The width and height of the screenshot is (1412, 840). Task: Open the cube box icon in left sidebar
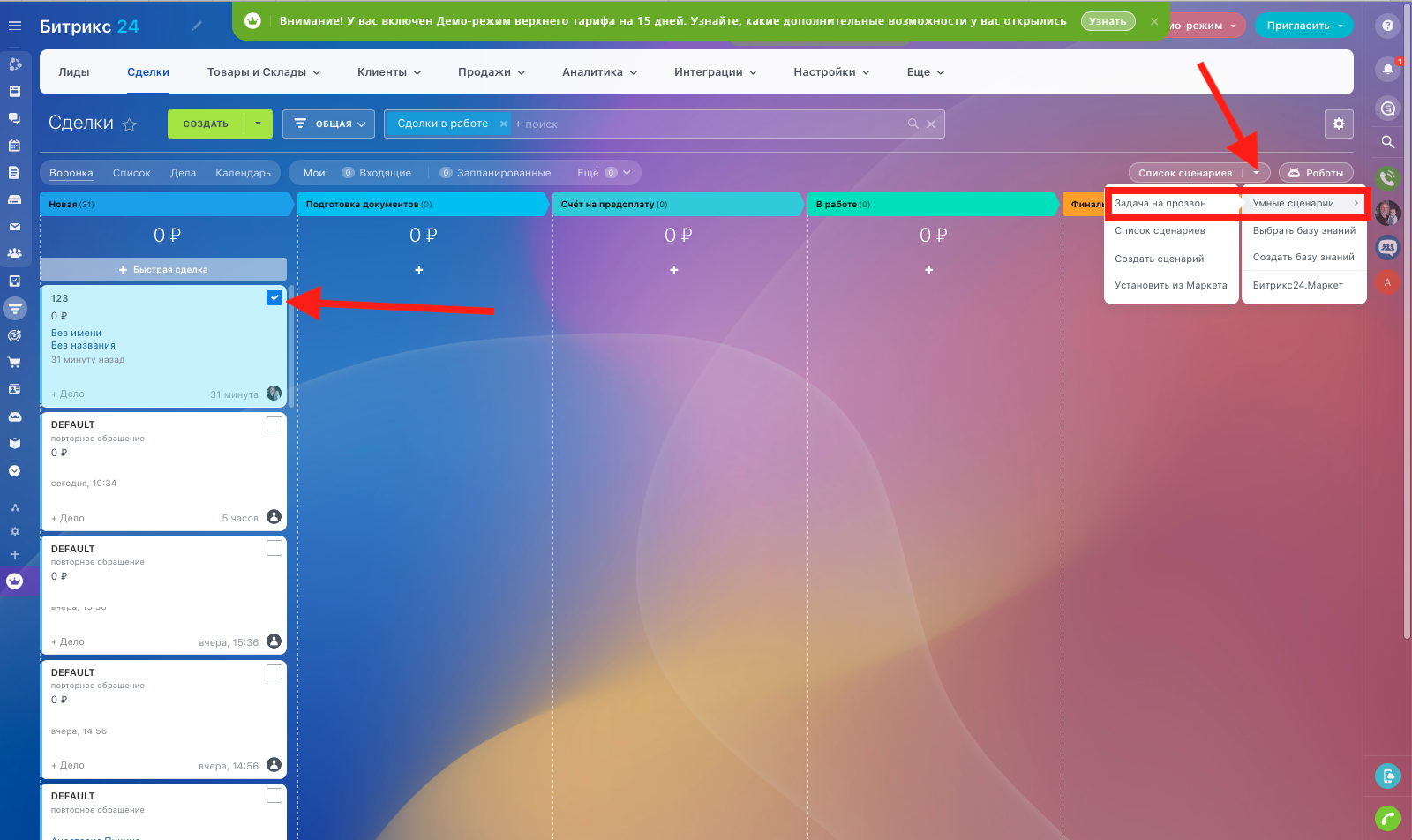14,443
